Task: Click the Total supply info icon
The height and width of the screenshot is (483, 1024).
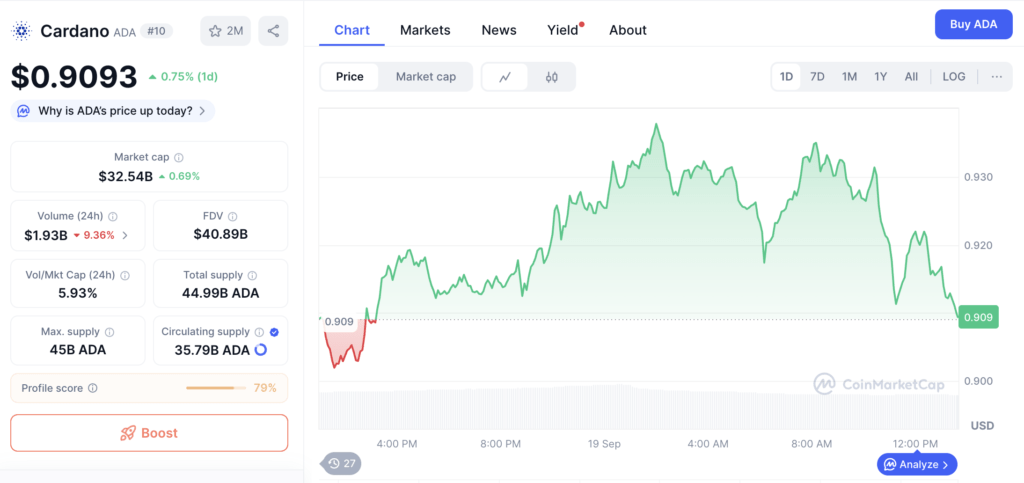Action: tap(252, 275)
